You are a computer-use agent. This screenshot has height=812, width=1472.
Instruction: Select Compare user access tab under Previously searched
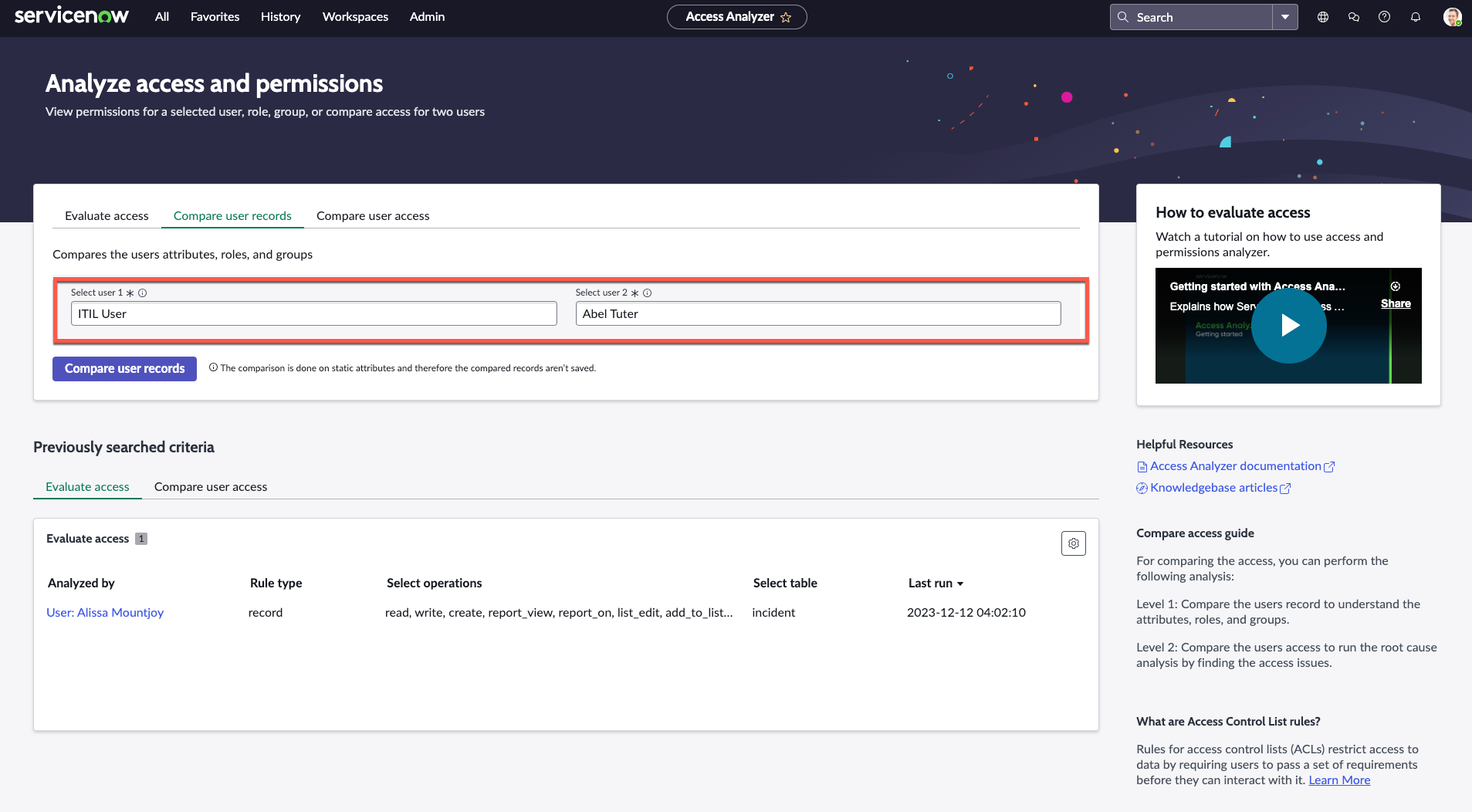211,487
